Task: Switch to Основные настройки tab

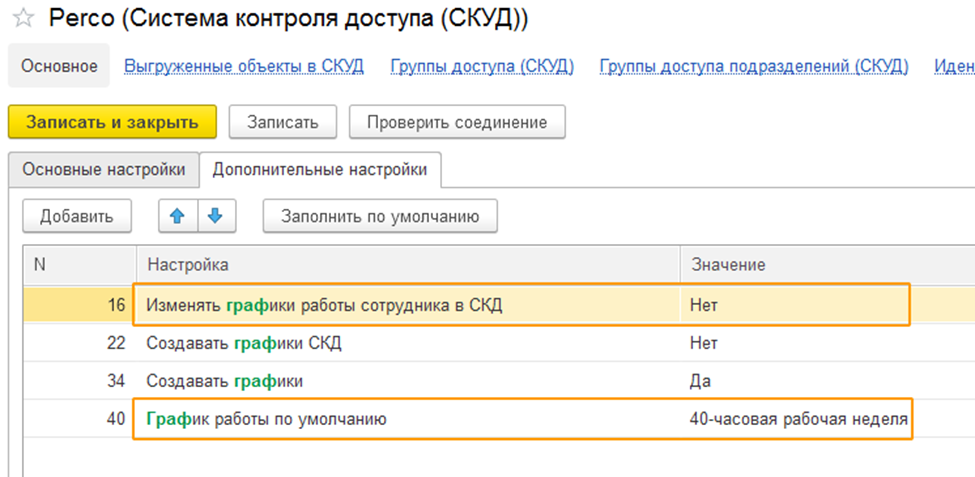Action: click(x=104, y=169)
